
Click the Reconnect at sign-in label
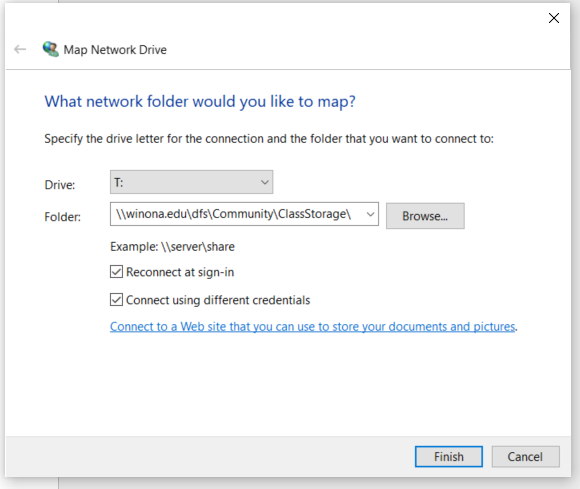coord(180,272)
